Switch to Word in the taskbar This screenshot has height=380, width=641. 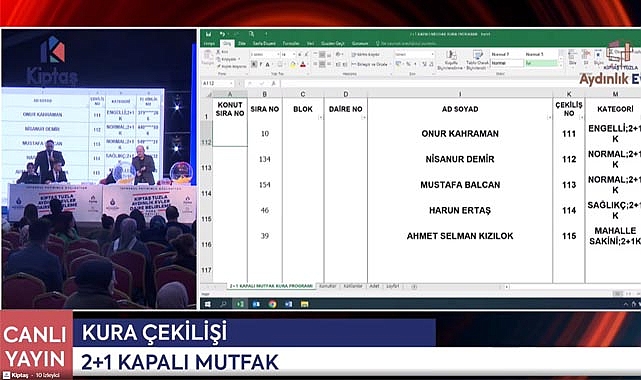[x=289, y=304]
